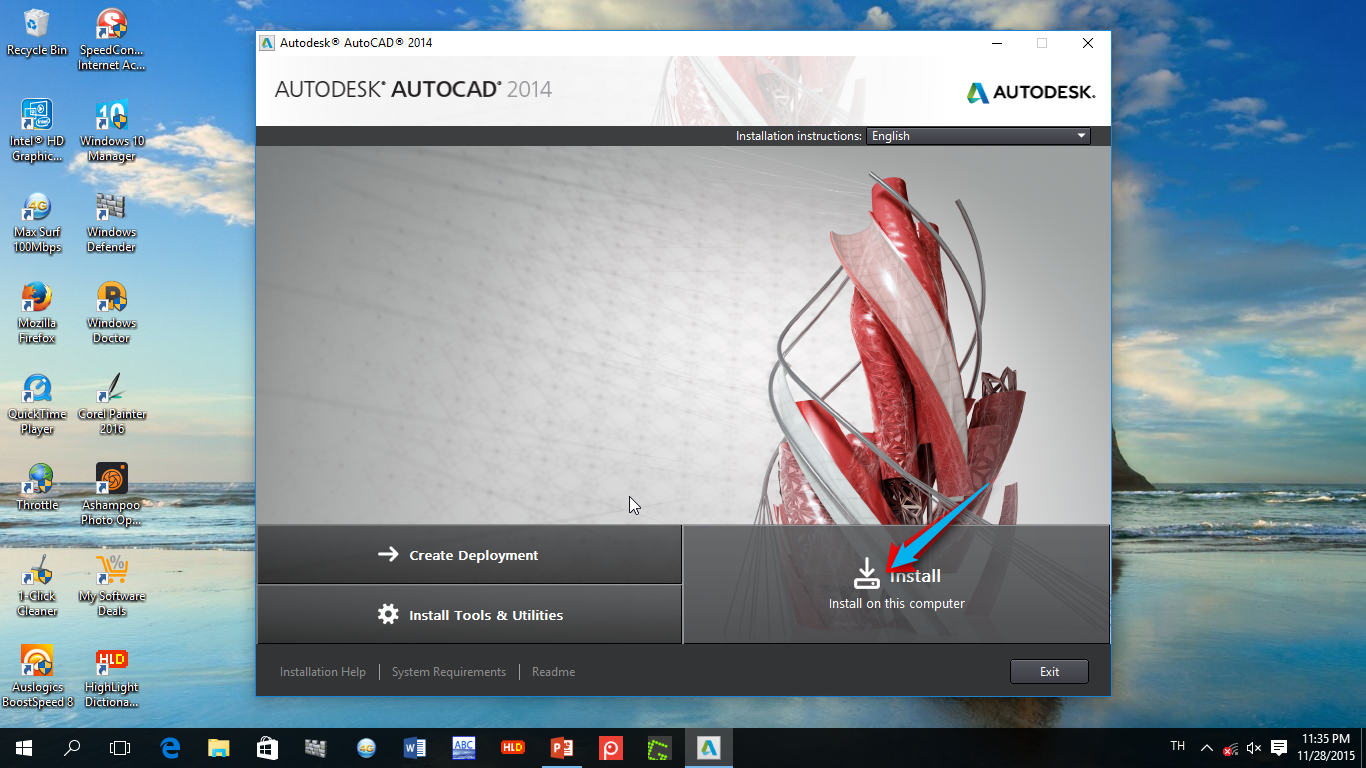Select the Max Surf 100Mbps desktop icon
The height and width of the screenshot is (768, 1366).
tap(37, 222)
